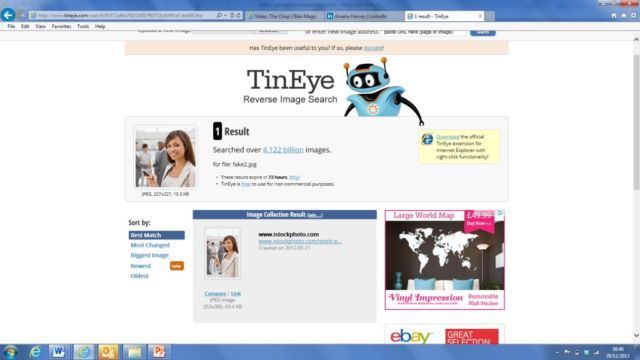Click the Compare link under result

tap(215, 293)
